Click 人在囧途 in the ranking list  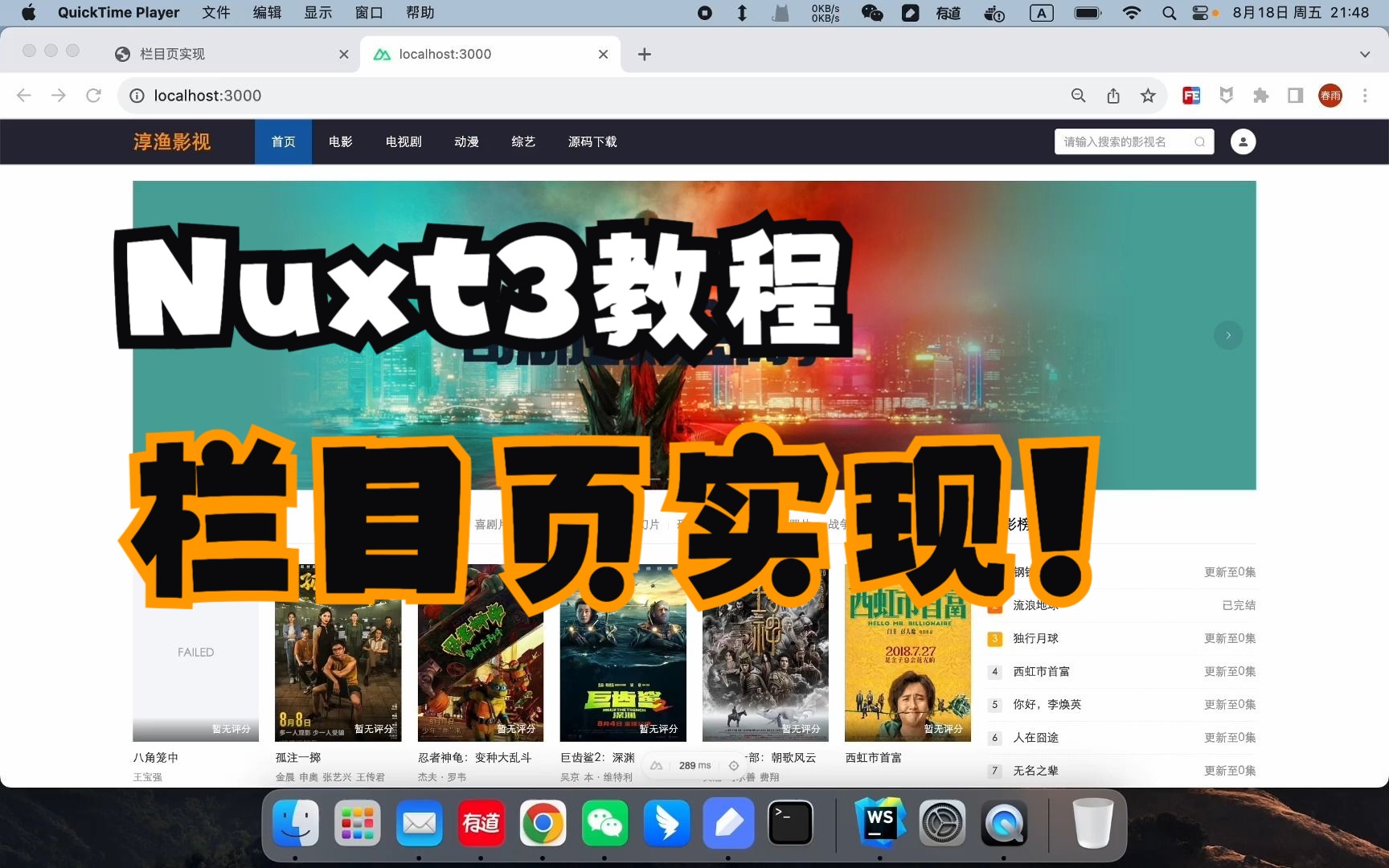1035,737
